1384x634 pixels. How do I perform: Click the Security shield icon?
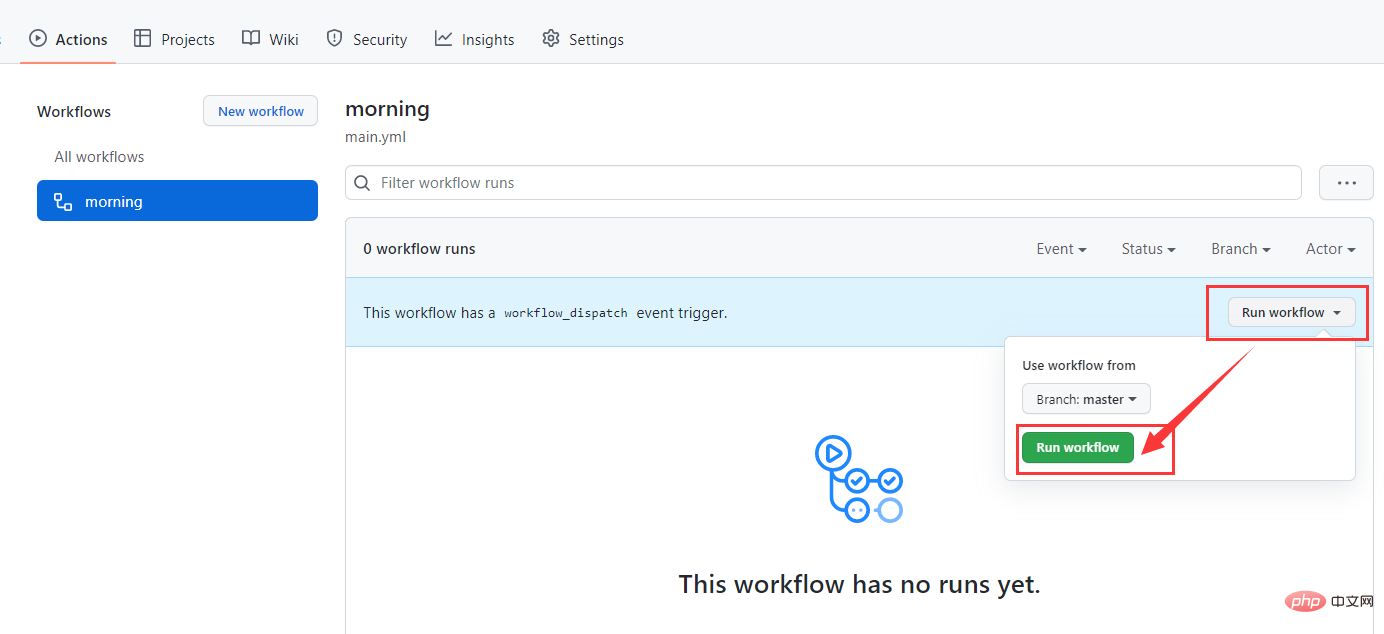(334, 38)
